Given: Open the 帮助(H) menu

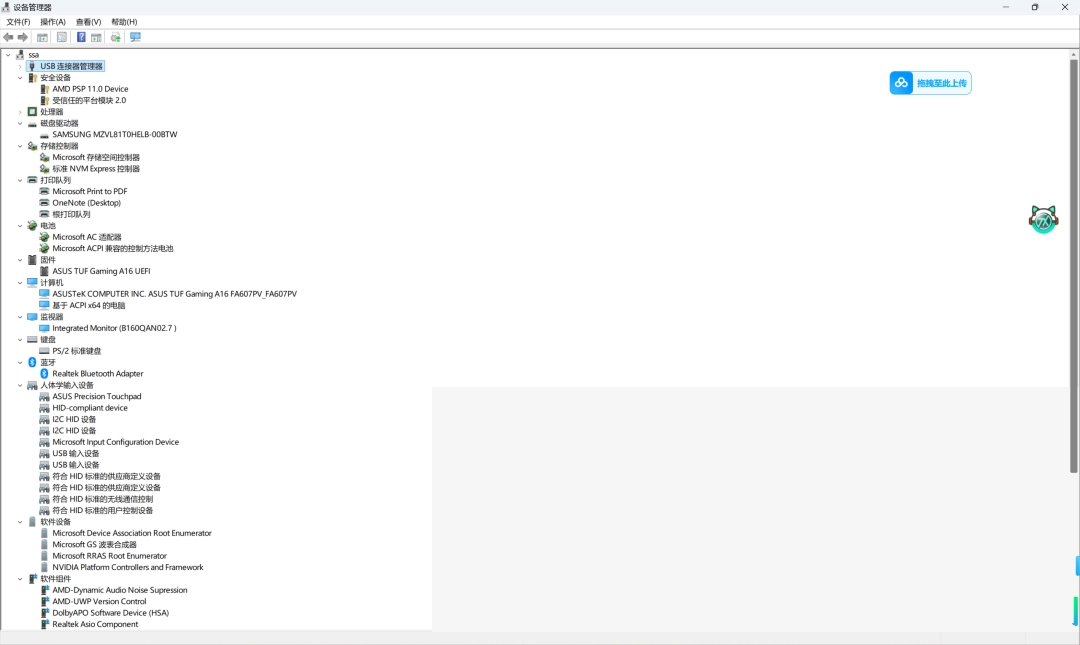Looking at the screenshot, I should (x=124, y=22).
